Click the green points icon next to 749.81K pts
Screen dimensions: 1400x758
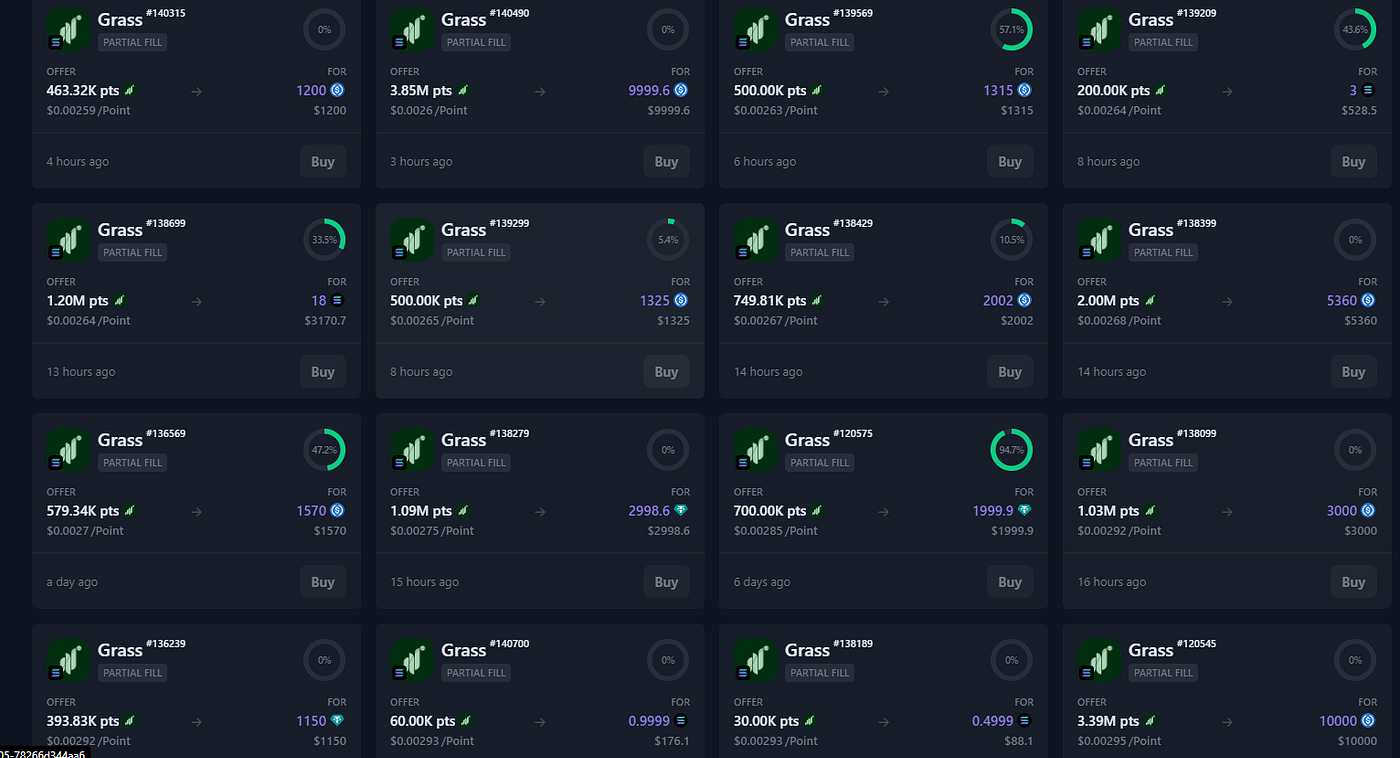(817, 300)
